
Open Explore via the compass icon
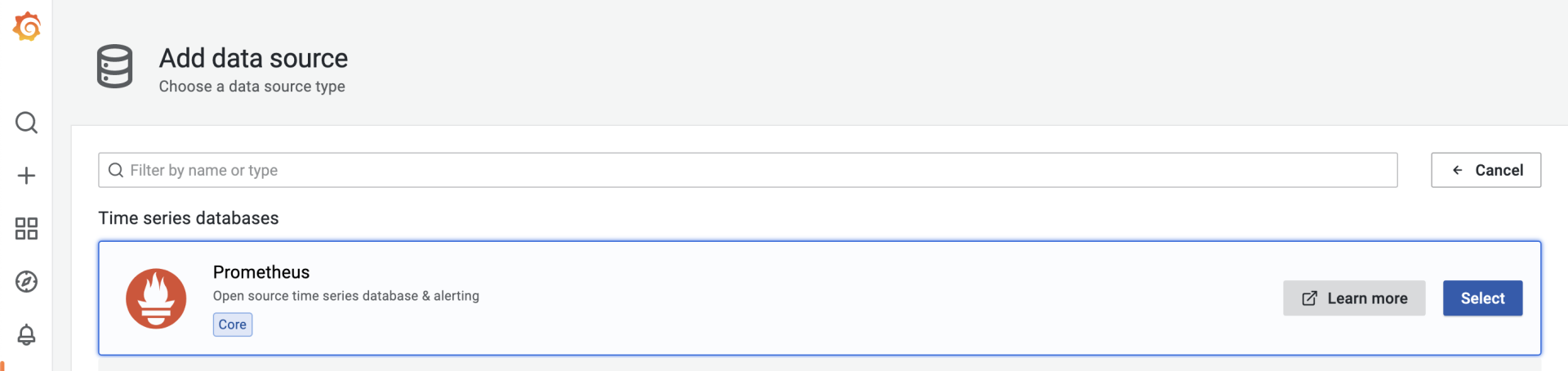[x=26, y=282]
